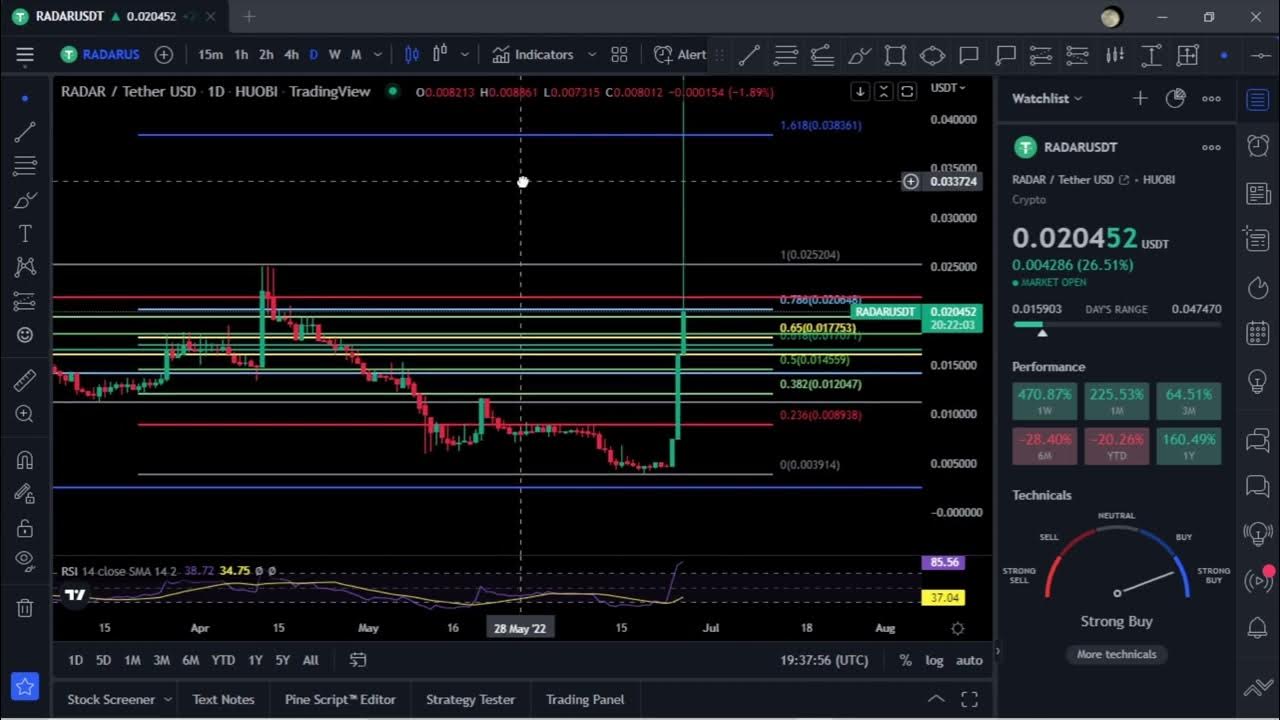This screenshot has width=1280, height=720.
Task: Open the Text Notes tab
Action: pyautogui.click(x=223, y=699)
